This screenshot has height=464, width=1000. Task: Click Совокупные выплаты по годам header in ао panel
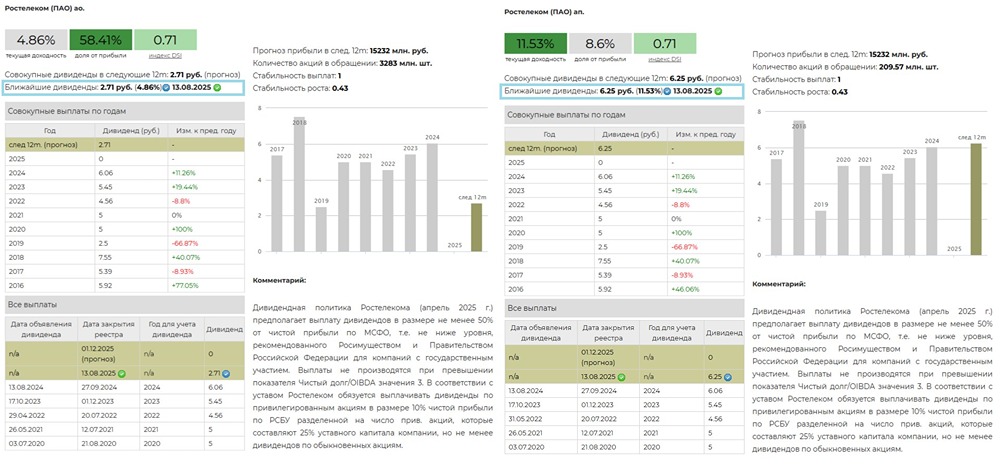pos(125,110)
